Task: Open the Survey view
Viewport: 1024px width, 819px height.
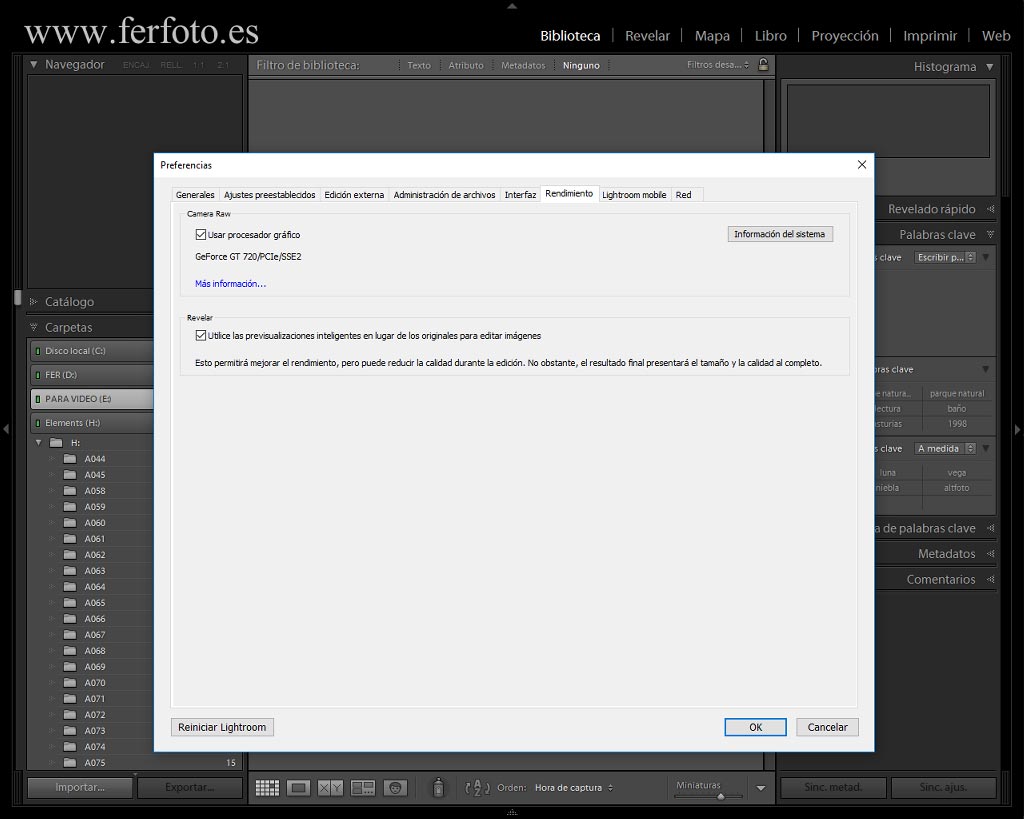Action: (362, 788)
